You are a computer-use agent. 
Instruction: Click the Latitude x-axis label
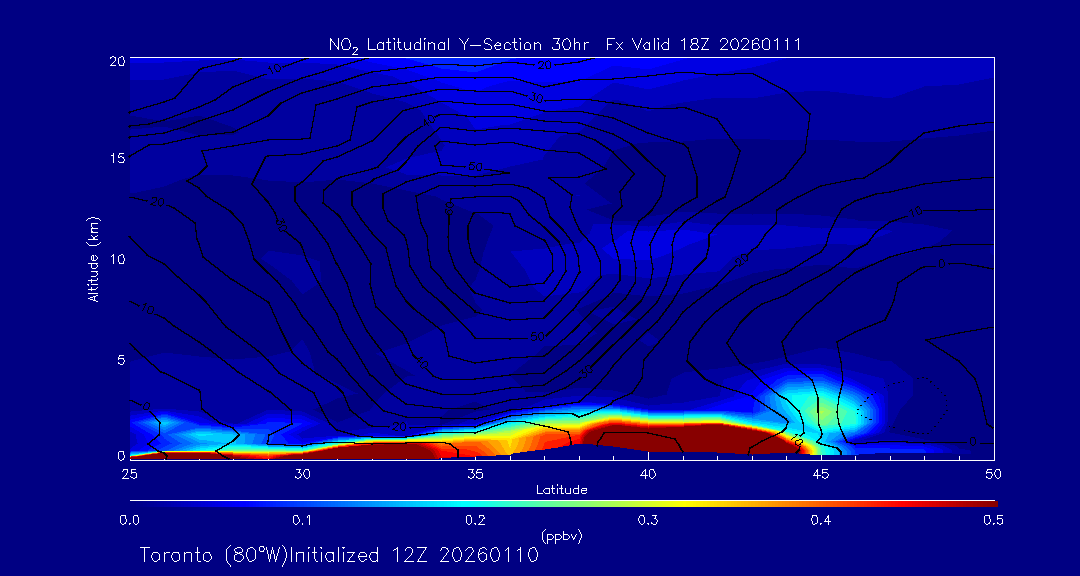pos(561,489)
